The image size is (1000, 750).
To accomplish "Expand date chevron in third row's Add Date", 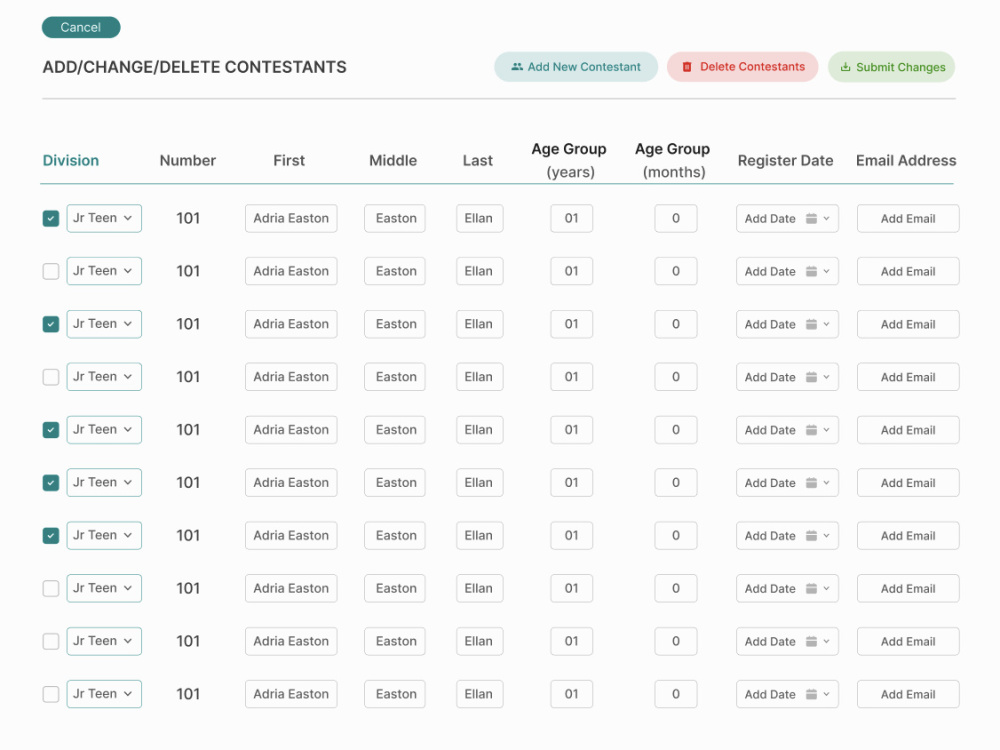I will tap(827, 324).
